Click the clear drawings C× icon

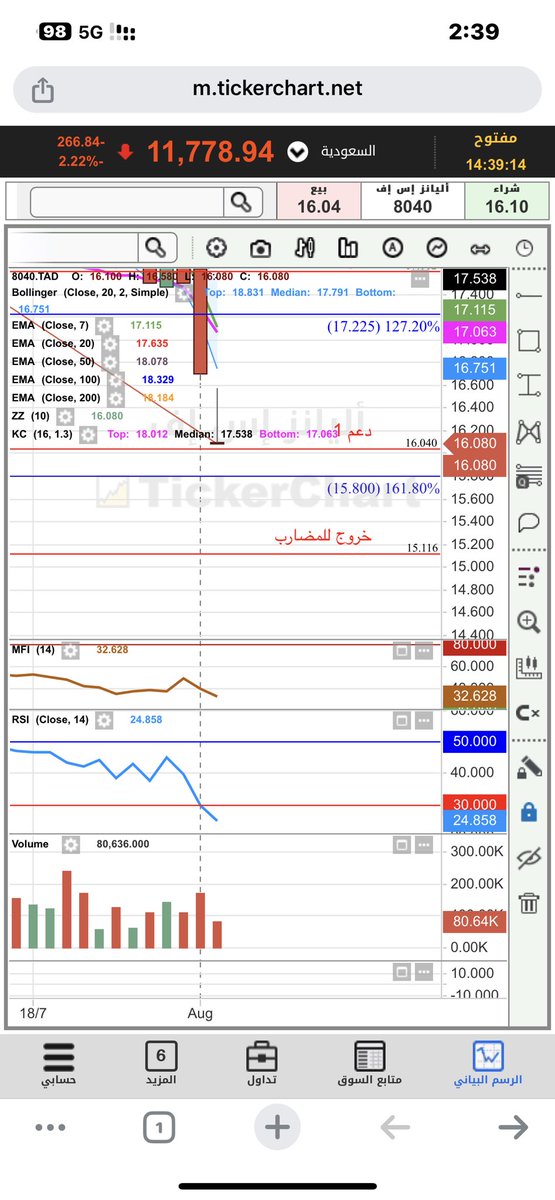pos(528,713)
